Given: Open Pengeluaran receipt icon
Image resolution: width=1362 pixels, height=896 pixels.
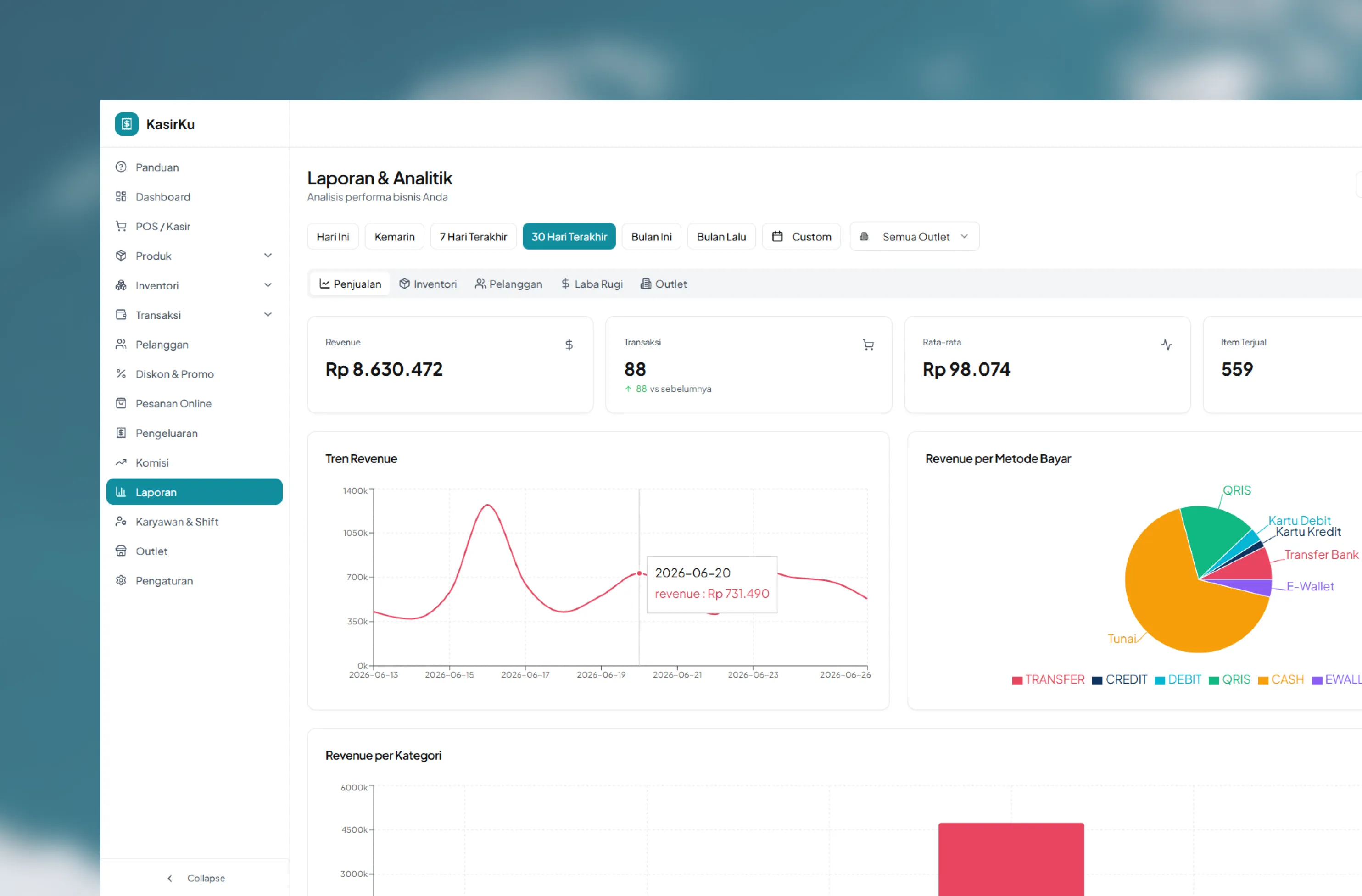Looking at the screenshot, I should 121,433.
